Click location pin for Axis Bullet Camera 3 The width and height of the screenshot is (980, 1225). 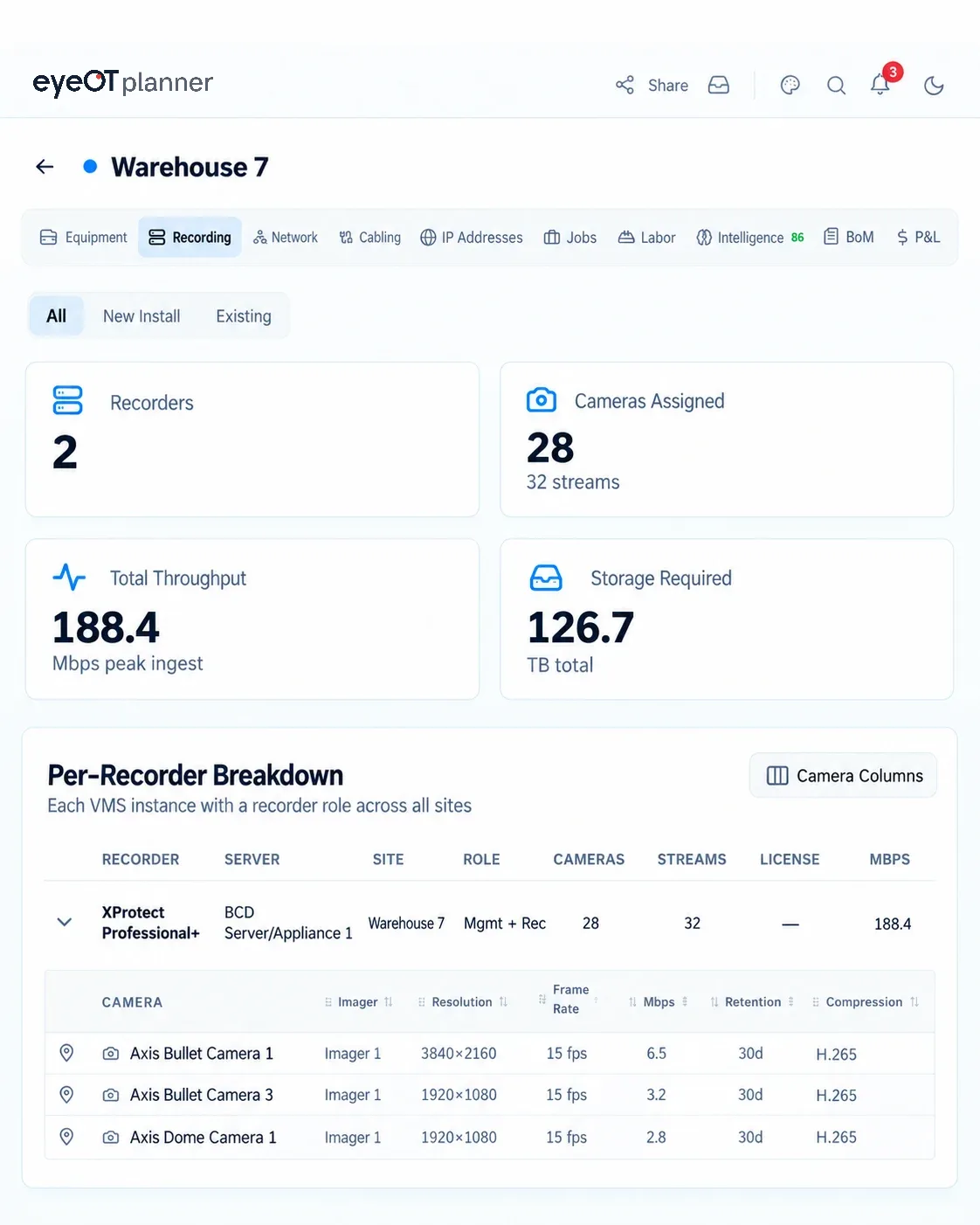(x=66, y=1094)
